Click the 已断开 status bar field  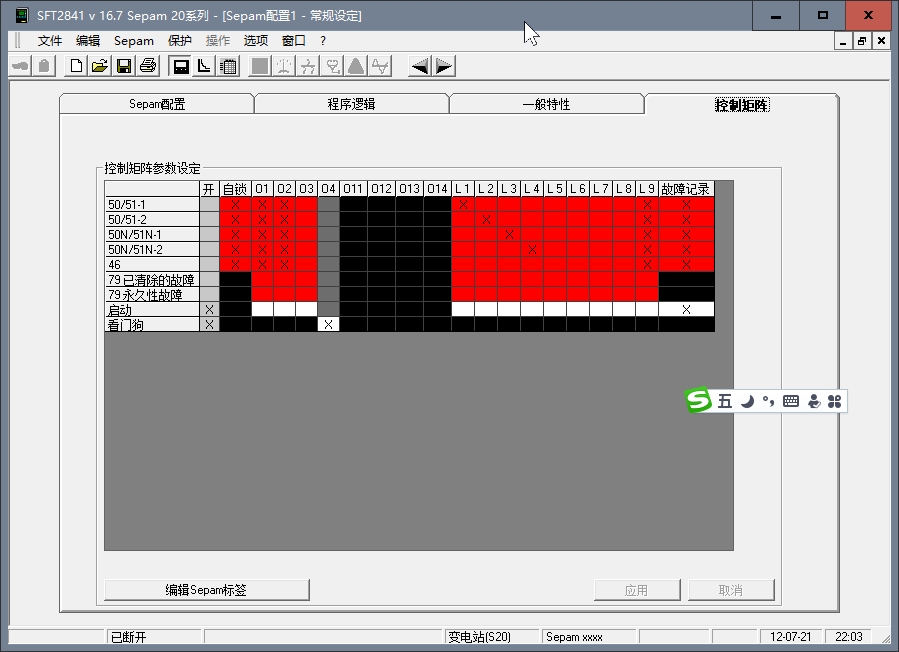[x=154, y=637]
